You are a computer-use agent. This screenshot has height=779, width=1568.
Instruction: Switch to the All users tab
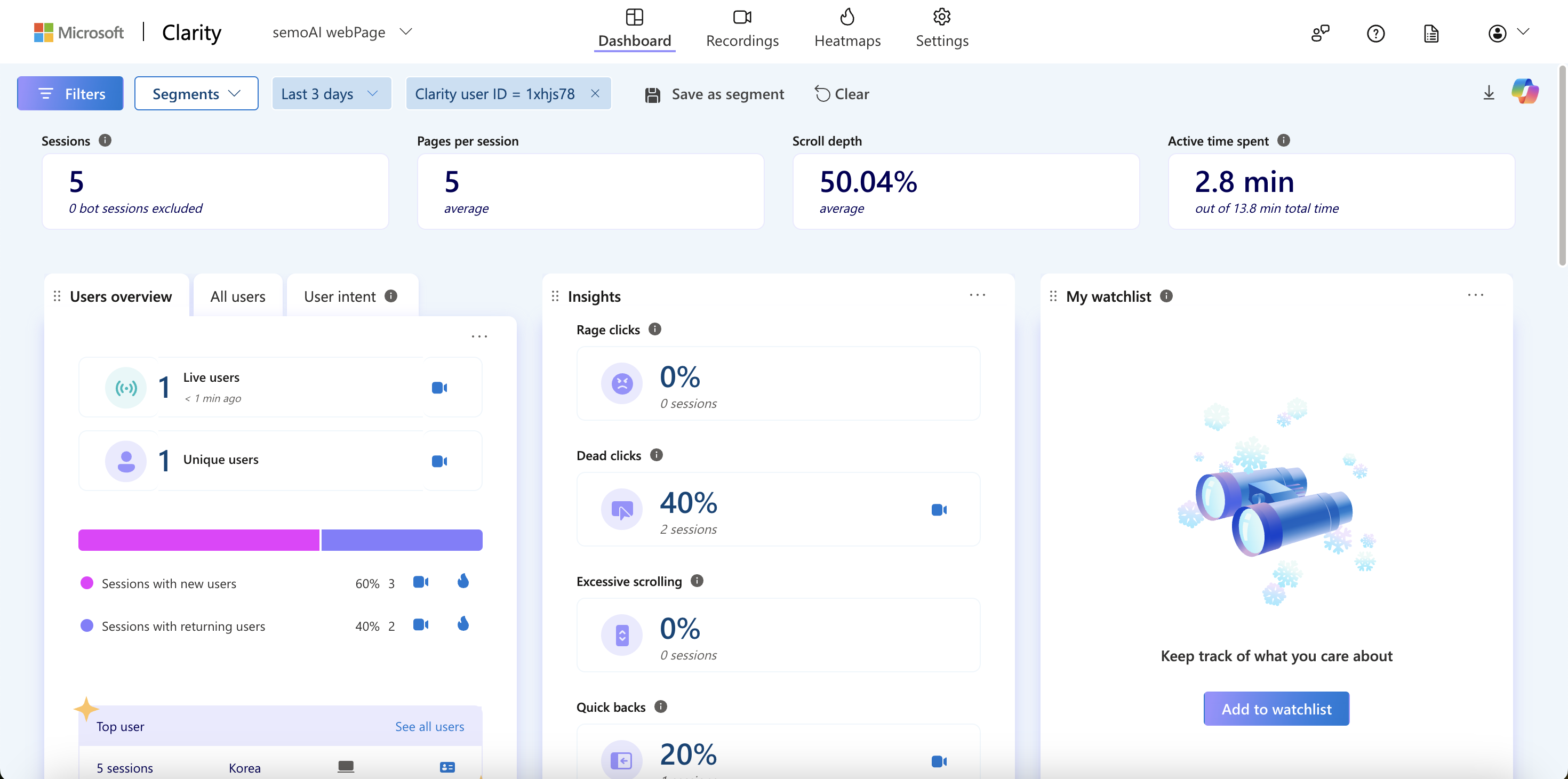click(x=237, y=296)
